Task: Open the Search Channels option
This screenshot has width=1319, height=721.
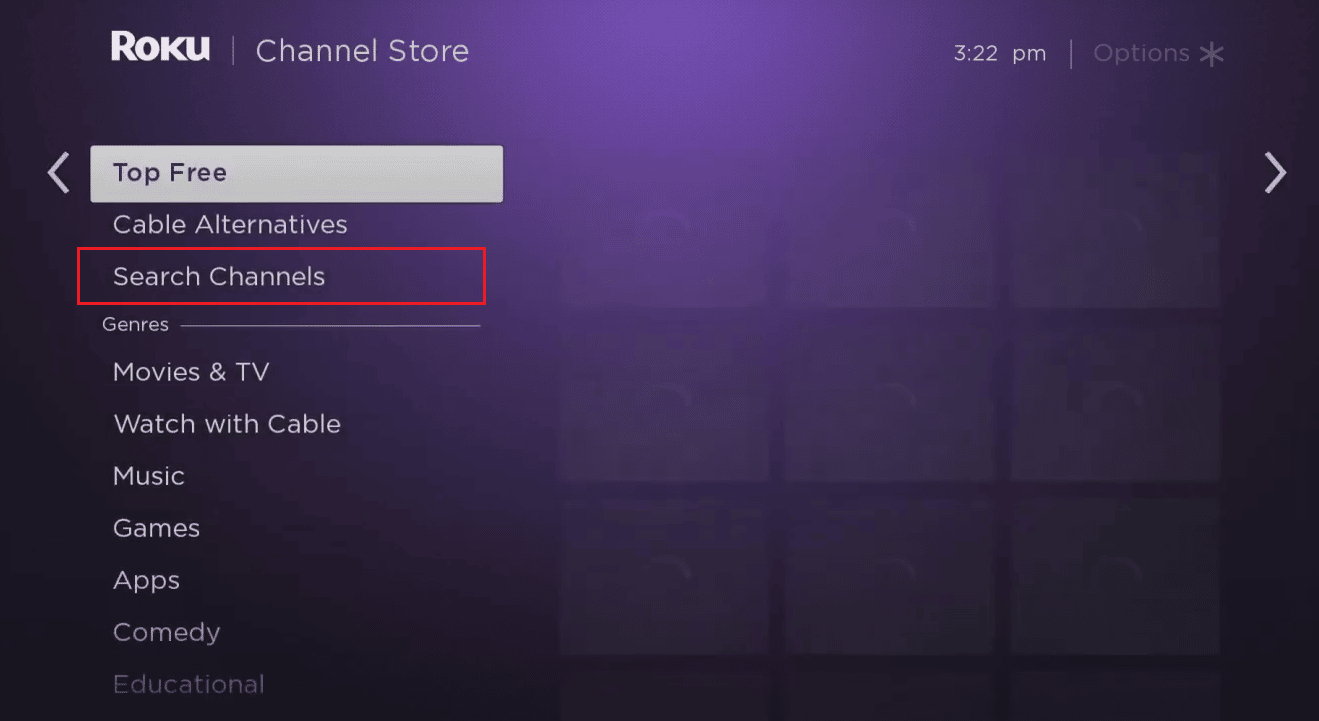Action: coord(220,276)
